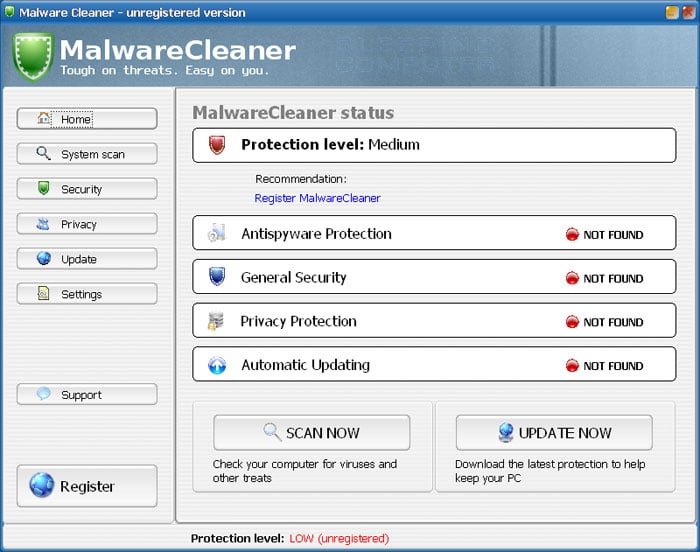Screen dimensions: 700x552
Task: Click the blue shield General Security icon
Action: 217,277
